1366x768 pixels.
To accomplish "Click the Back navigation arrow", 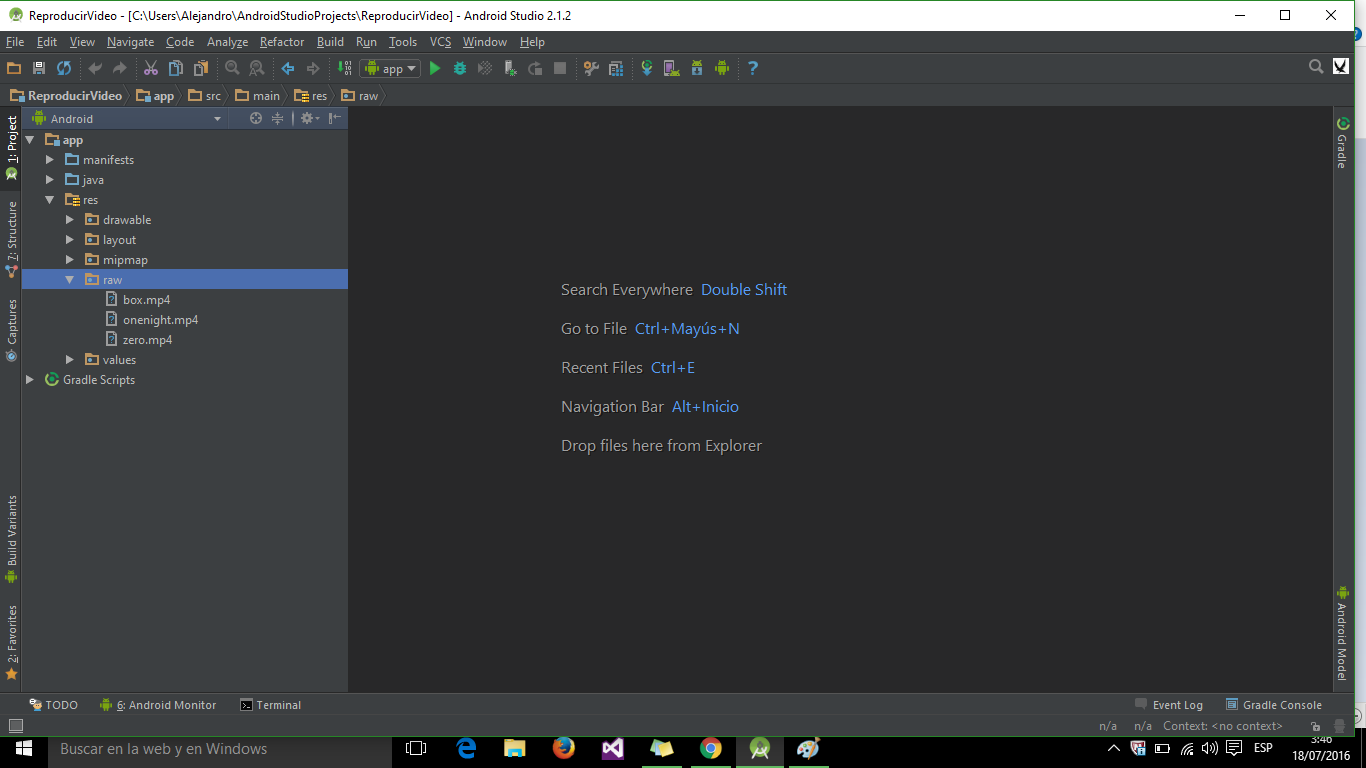I will coord(288,68).
